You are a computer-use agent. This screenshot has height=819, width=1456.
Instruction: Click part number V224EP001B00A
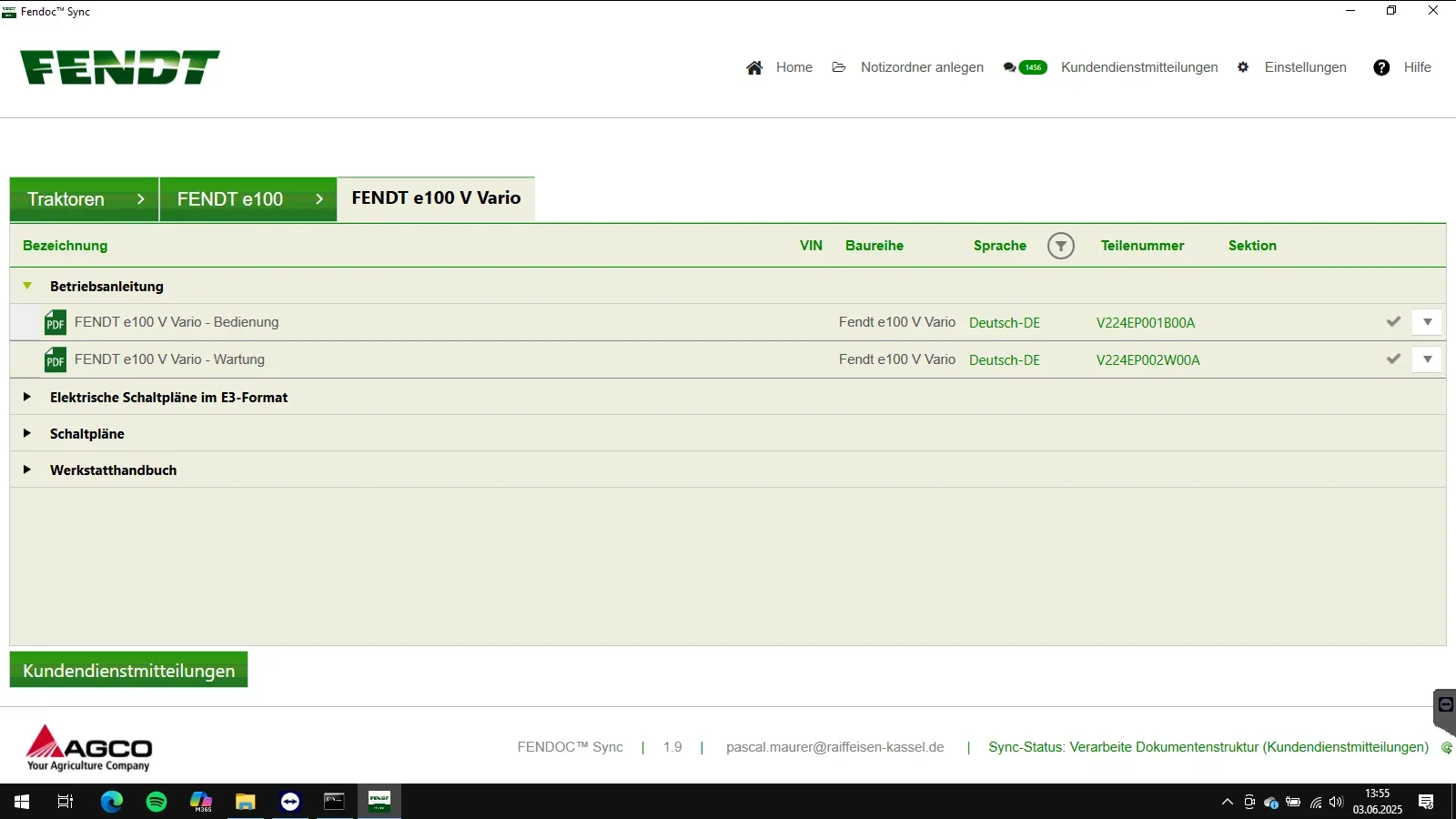tap(1146, 323)
